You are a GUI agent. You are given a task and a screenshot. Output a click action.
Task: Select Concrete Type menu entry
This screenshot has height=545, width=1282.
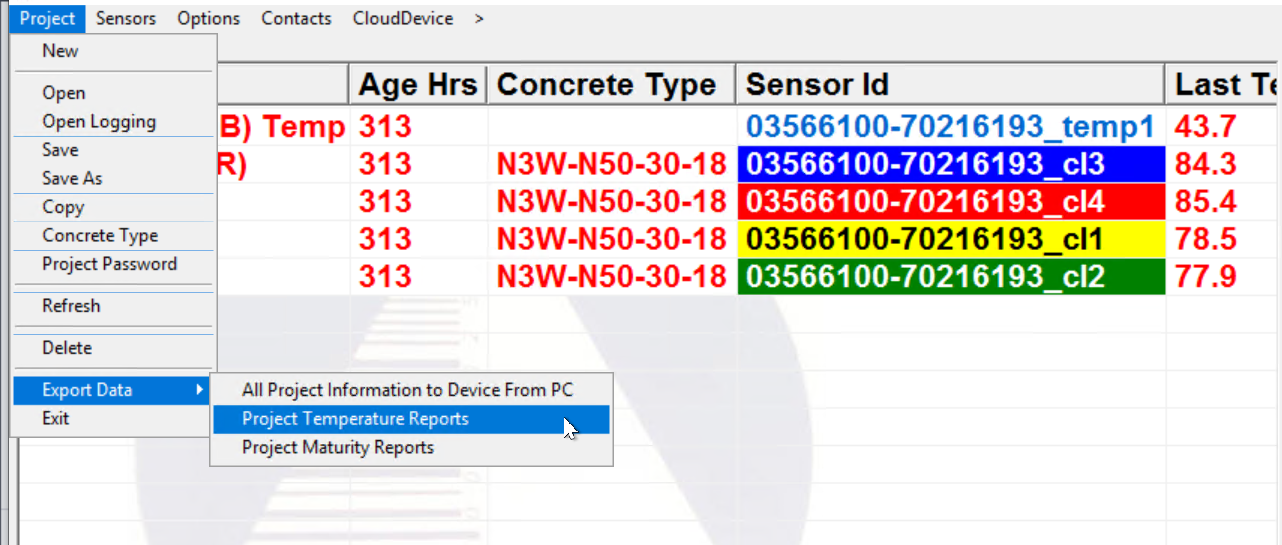click(100, 236)
